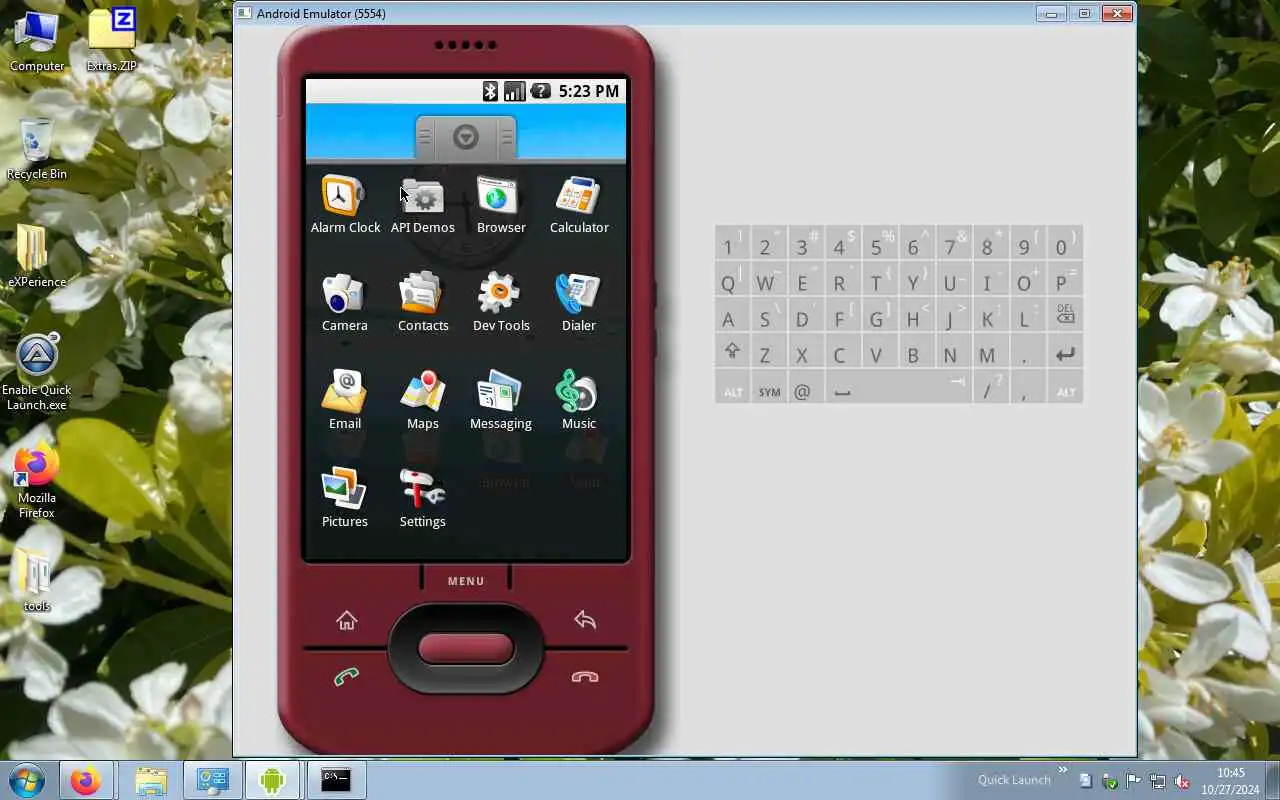This screenshot has width=1280, height=800.
Task: Open the Maps app
Action: tap(423, 401)
